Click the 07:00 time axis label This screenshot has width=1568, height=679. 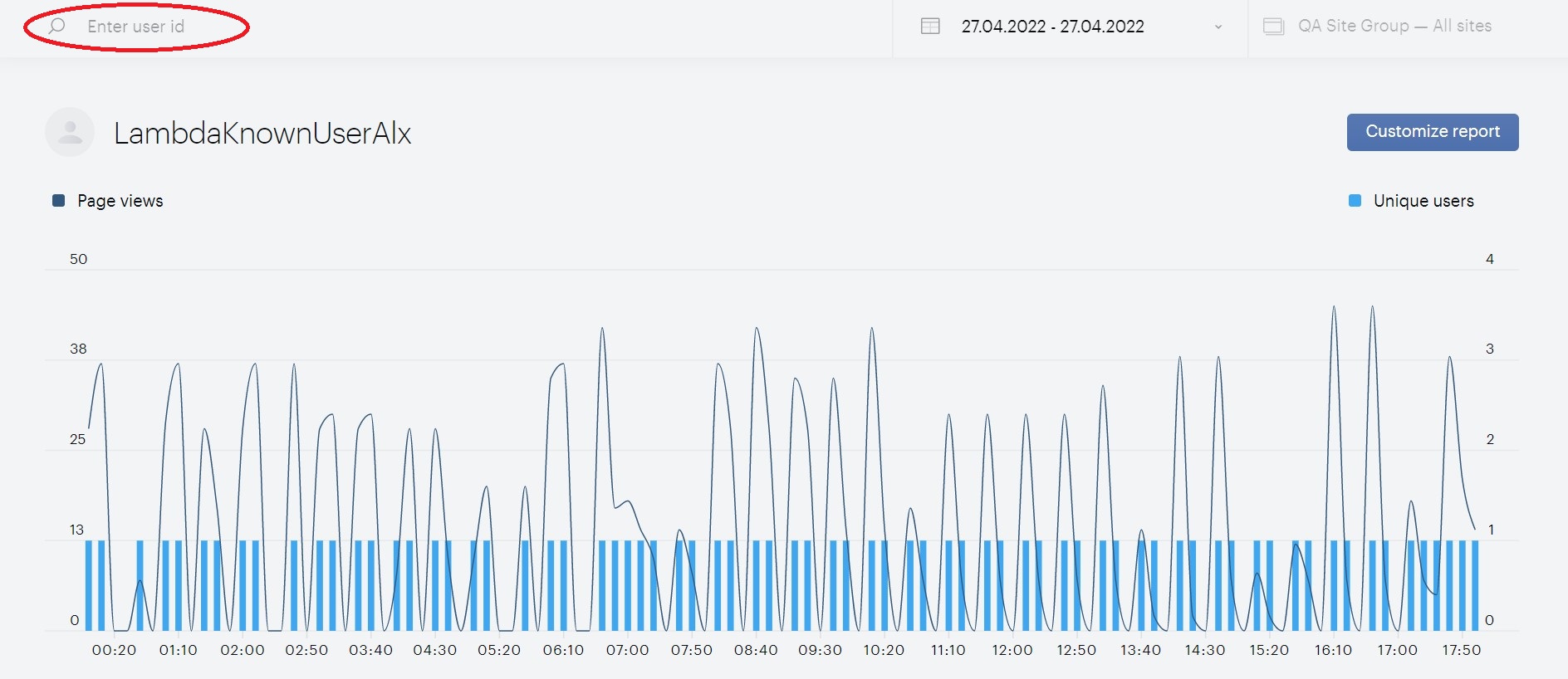point(627,650)
